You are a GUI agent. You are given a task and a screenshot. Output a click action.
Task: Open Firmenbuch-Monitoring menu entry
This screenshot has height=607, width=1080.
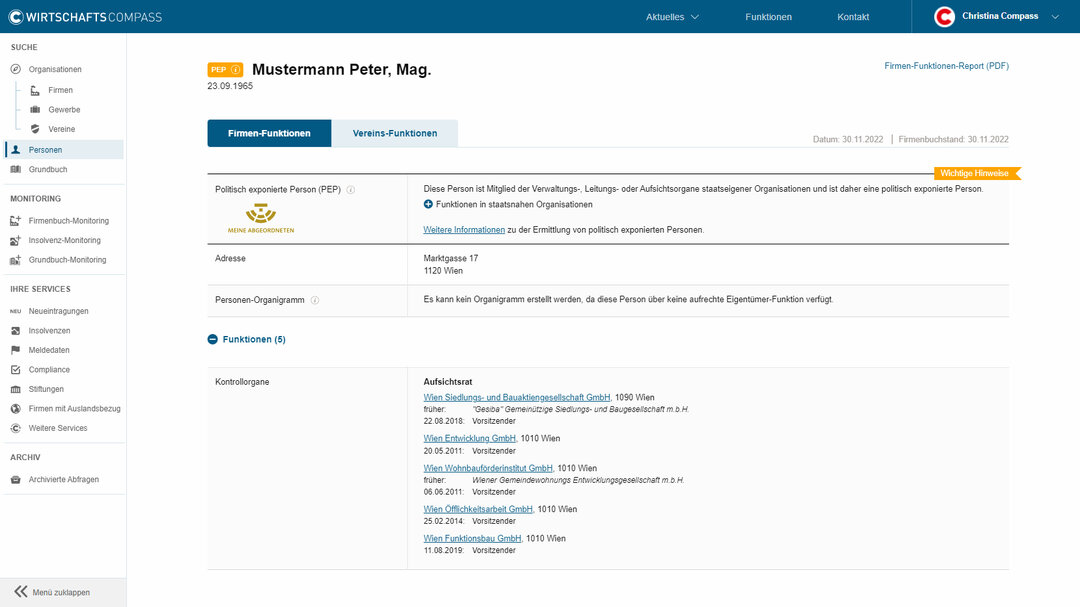69,220
